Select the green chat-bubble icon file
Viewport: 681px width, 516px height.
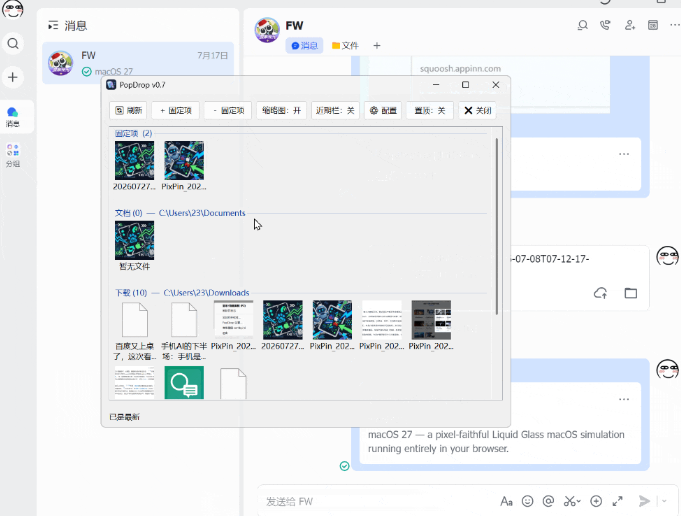(x=184, y=382)
